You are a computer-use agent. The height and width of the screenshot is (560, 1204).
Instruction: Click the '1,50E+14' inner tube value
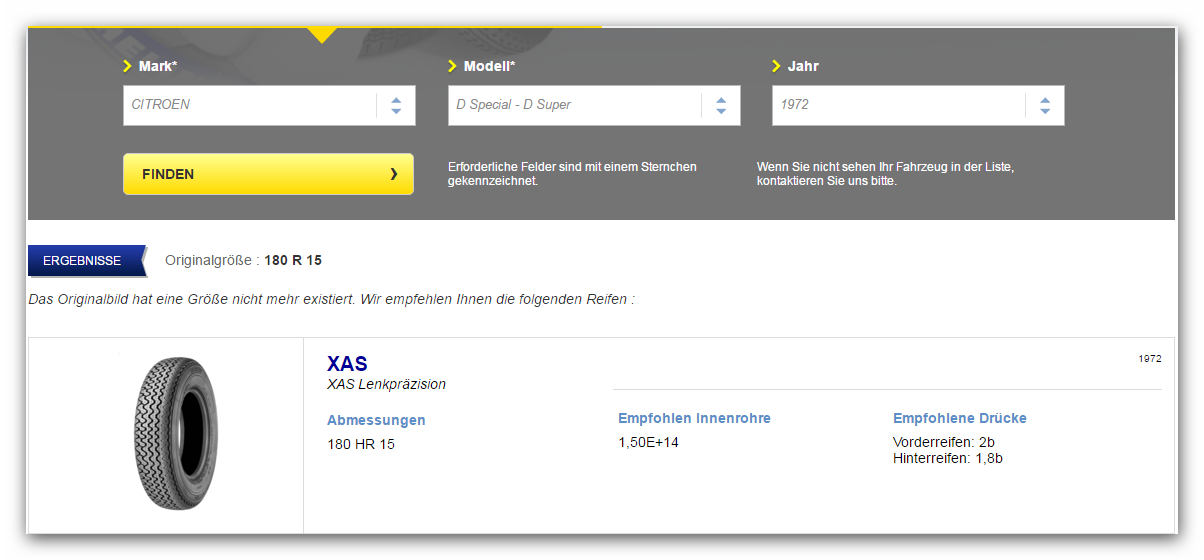pyautogui.click(x=648, y=442)
